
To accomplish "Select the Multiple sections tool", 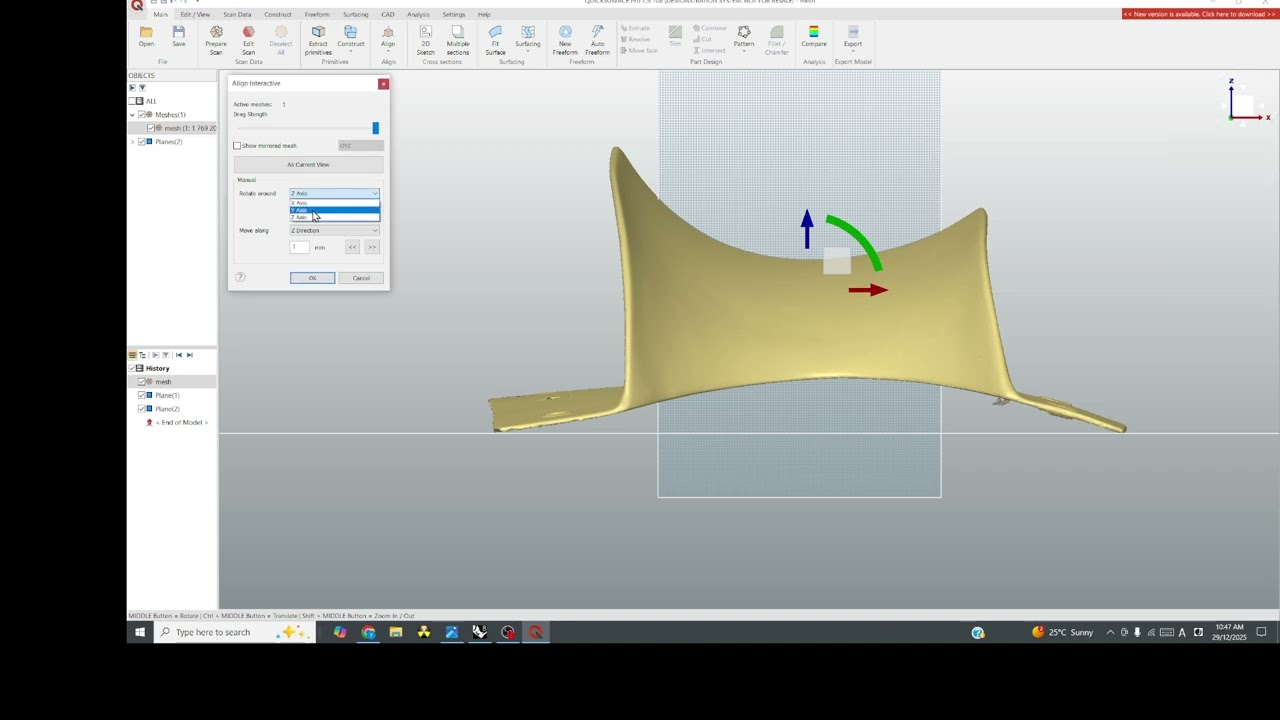I will [x=458, y=40].
